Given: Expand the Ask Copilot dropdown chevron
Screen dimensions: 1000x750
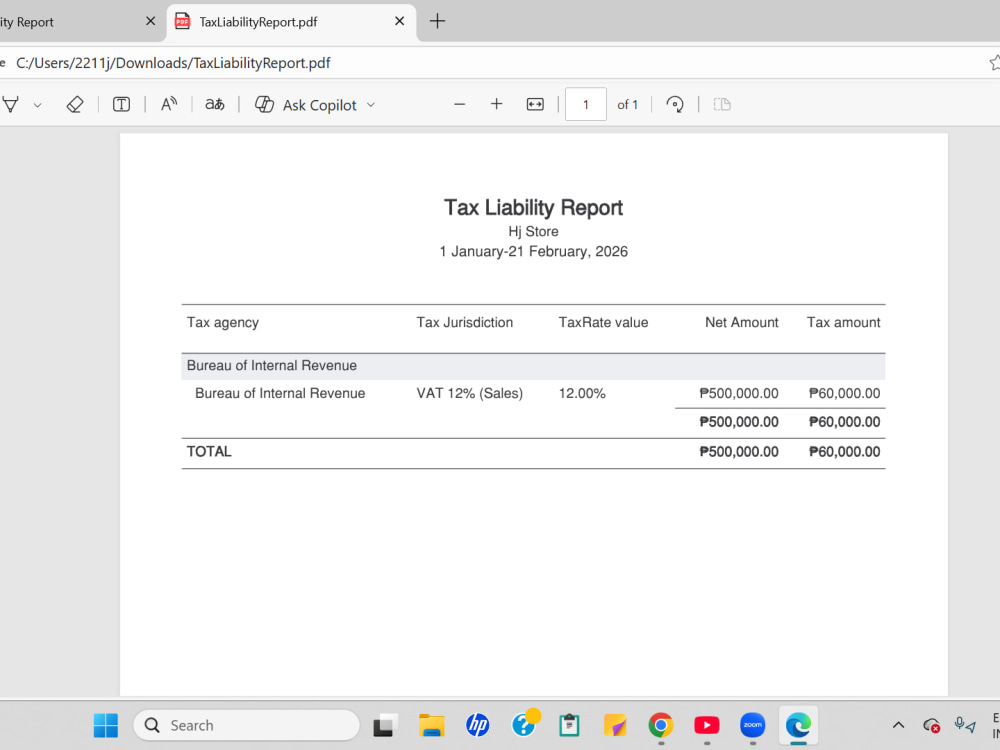Looking at the screenshot, I should pyautogui.click(x=371, y=105).
